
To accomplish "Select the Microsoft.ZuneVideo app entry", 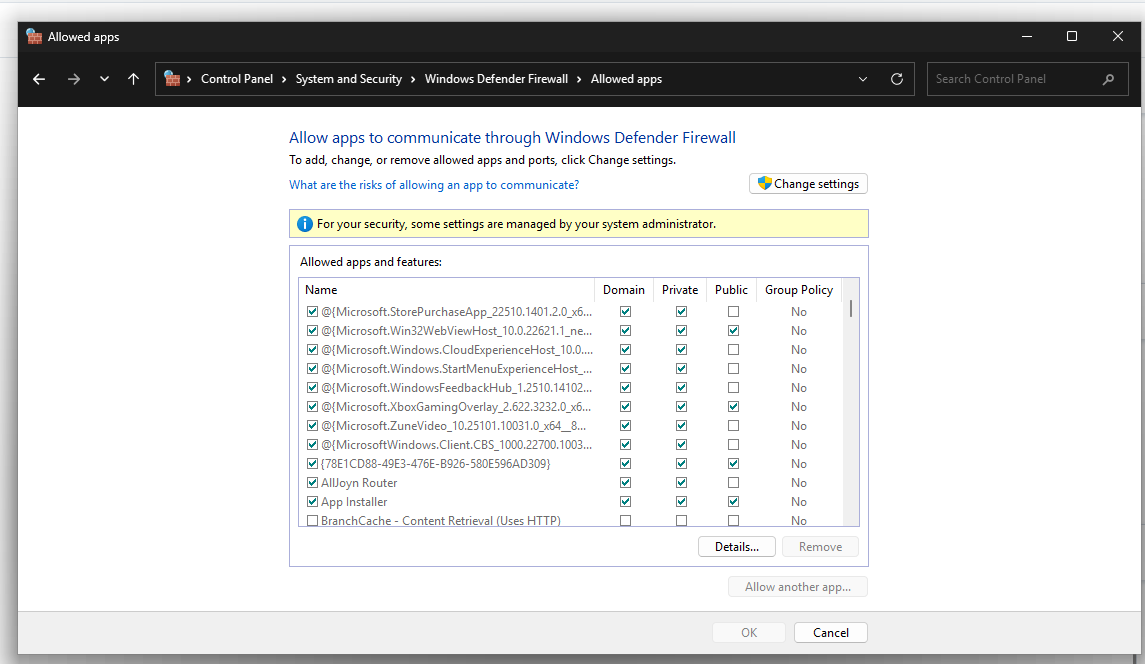I will coord(453,426).
